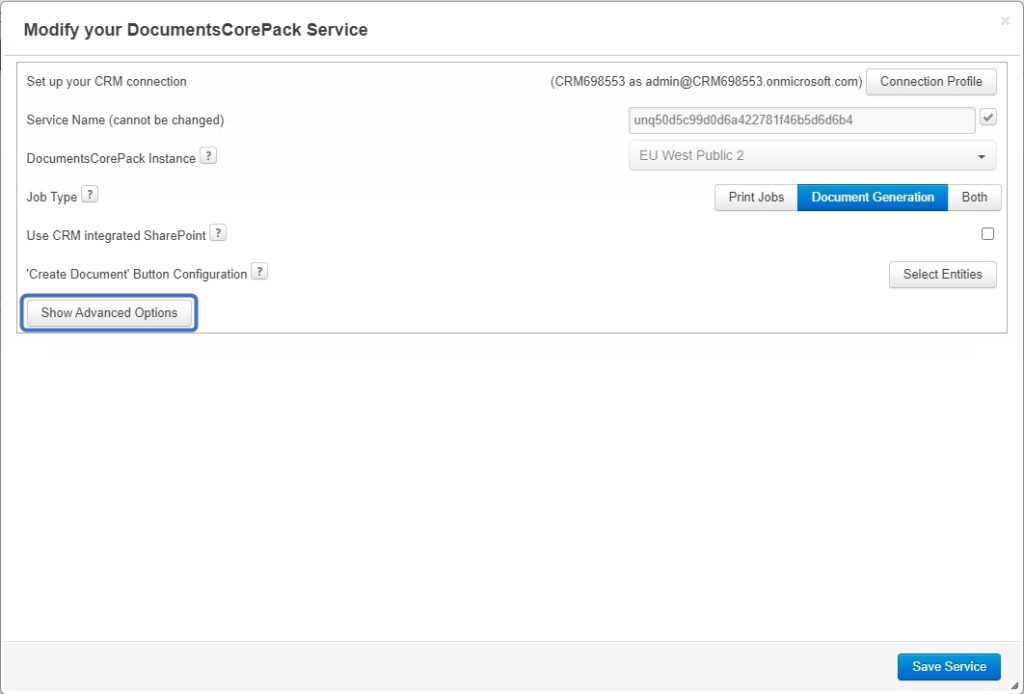Viewport: 1024px width, 694px height.
Task: Click Connection Profile button
Action: (931, 82)
